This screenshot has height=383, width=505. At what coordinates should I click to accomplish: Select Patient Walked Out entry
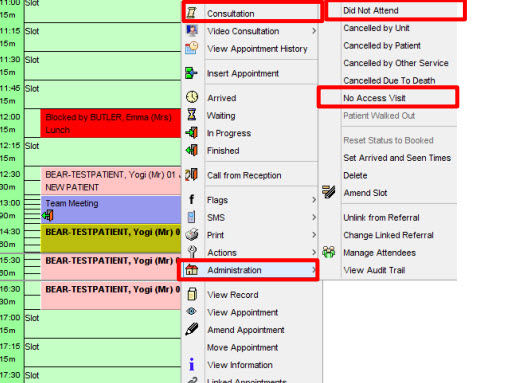pos(379,116)
